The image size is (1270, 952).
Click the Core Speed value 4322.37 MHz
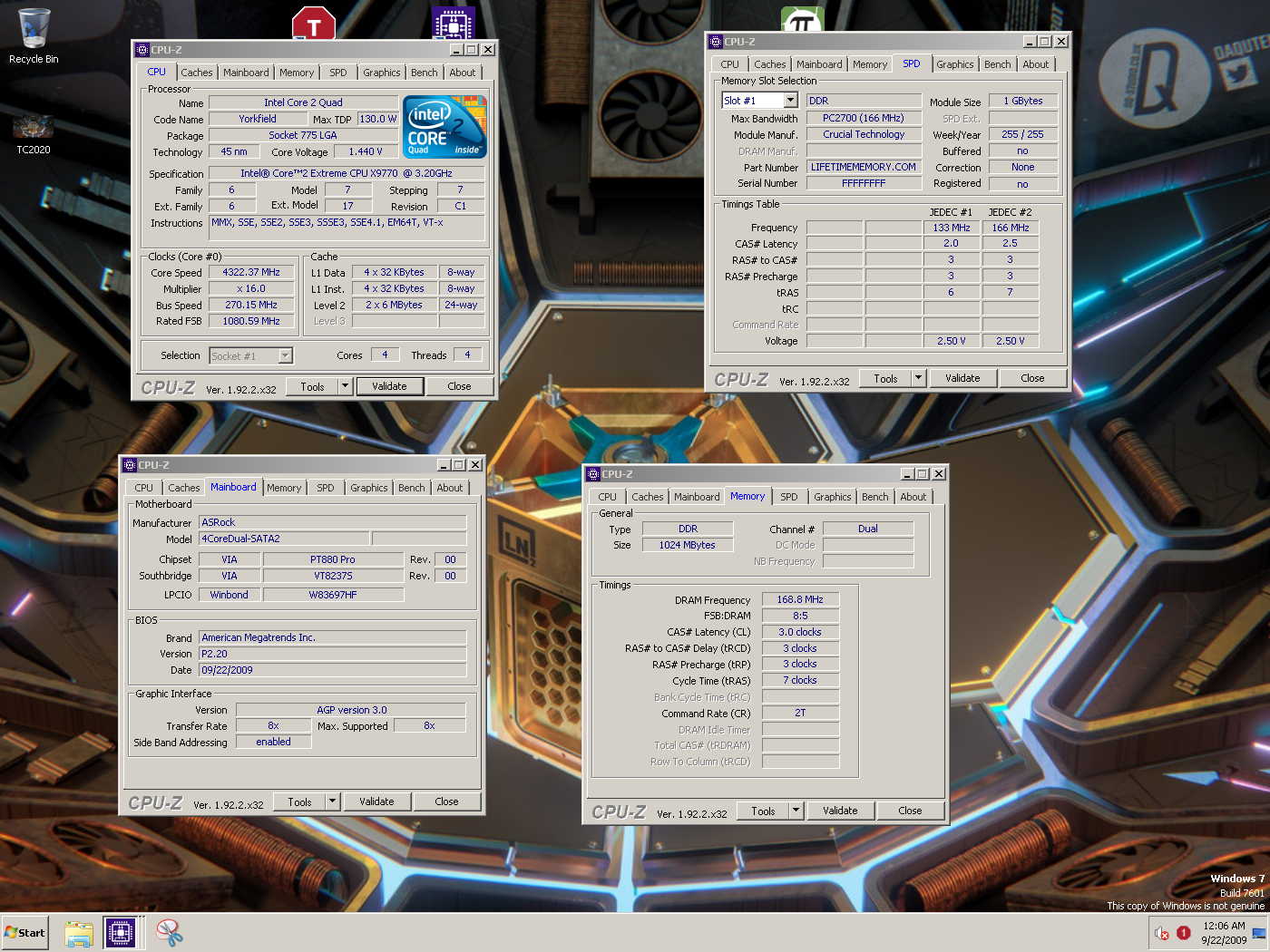[251, 272]
